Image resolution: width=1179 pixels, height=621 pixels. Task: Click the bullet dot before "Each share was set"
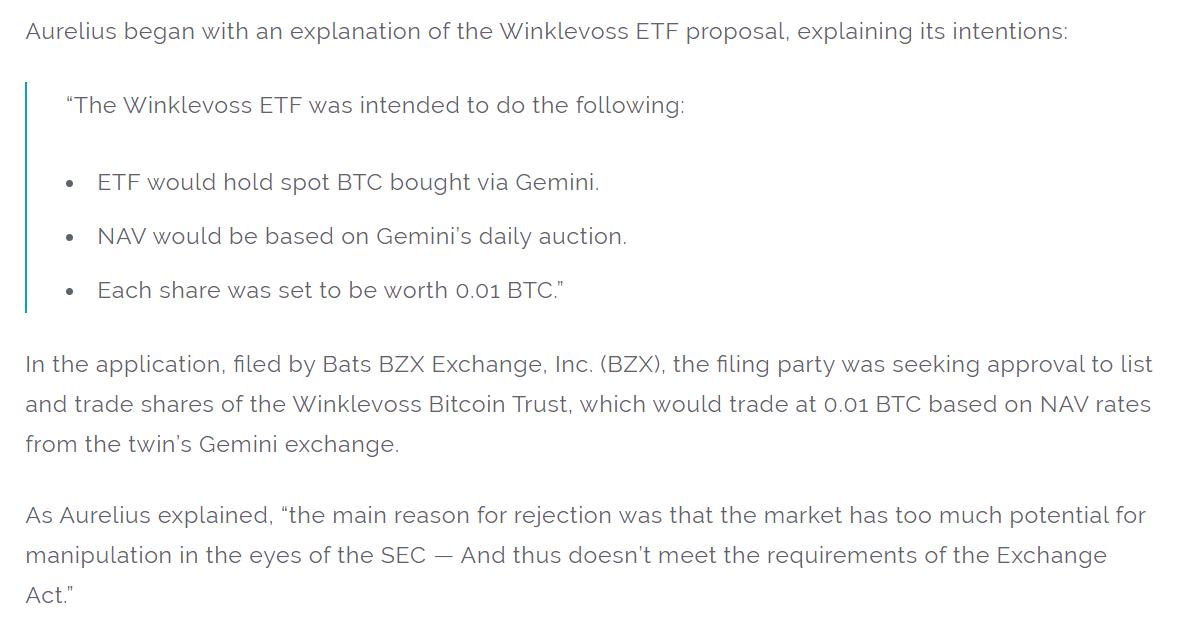(x=69, y=292)
